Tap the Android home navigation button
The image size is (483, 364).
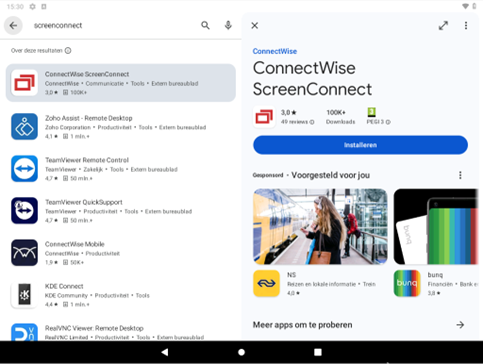242,352
